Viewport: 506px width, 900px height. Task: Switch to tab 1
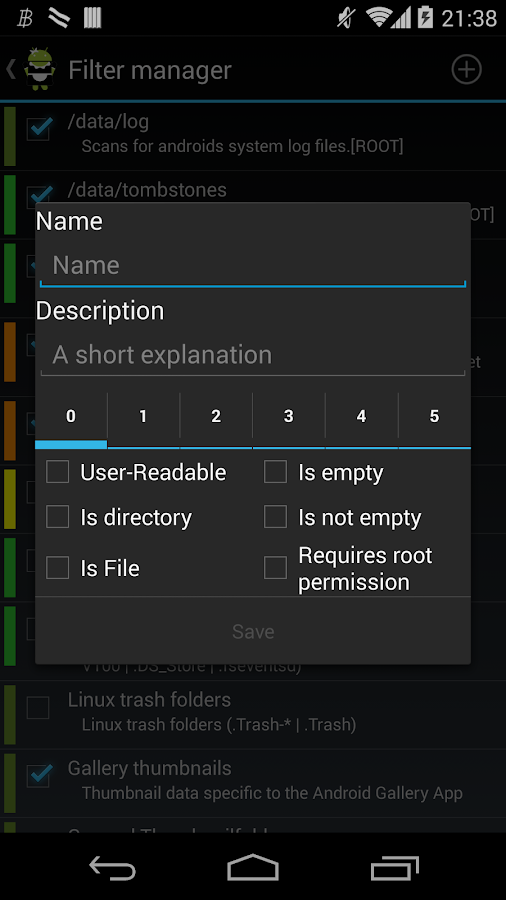[x=143, y=417]
